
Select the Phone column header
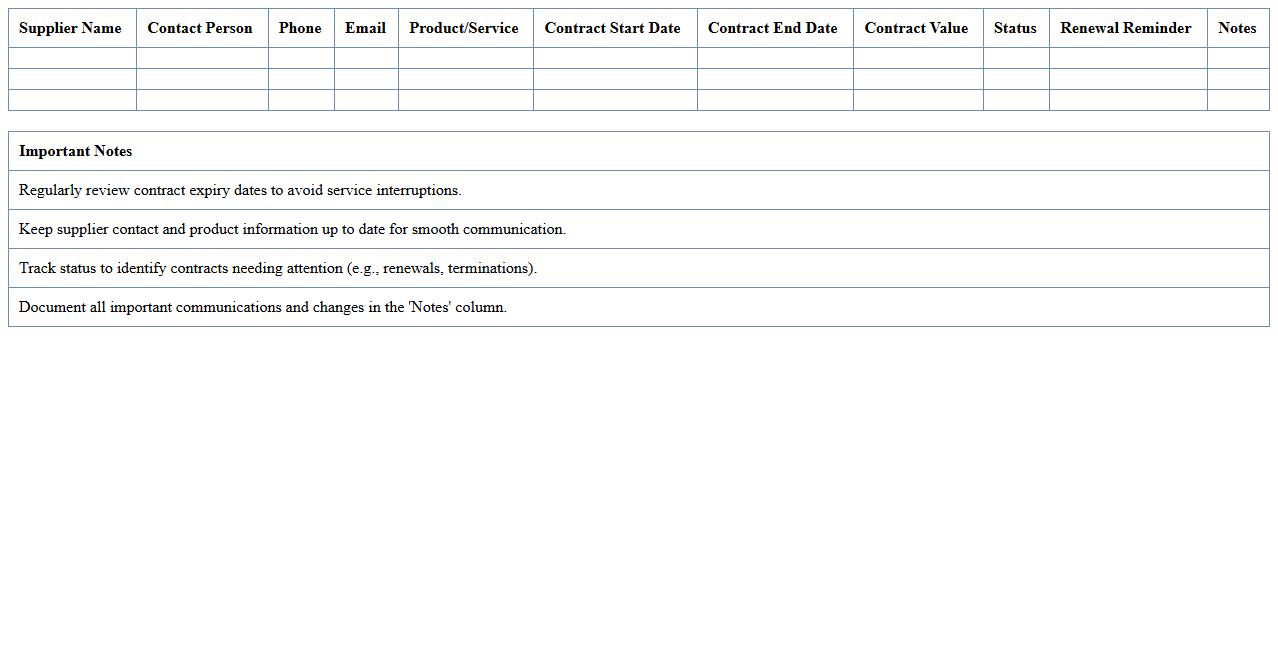point(300,28)
